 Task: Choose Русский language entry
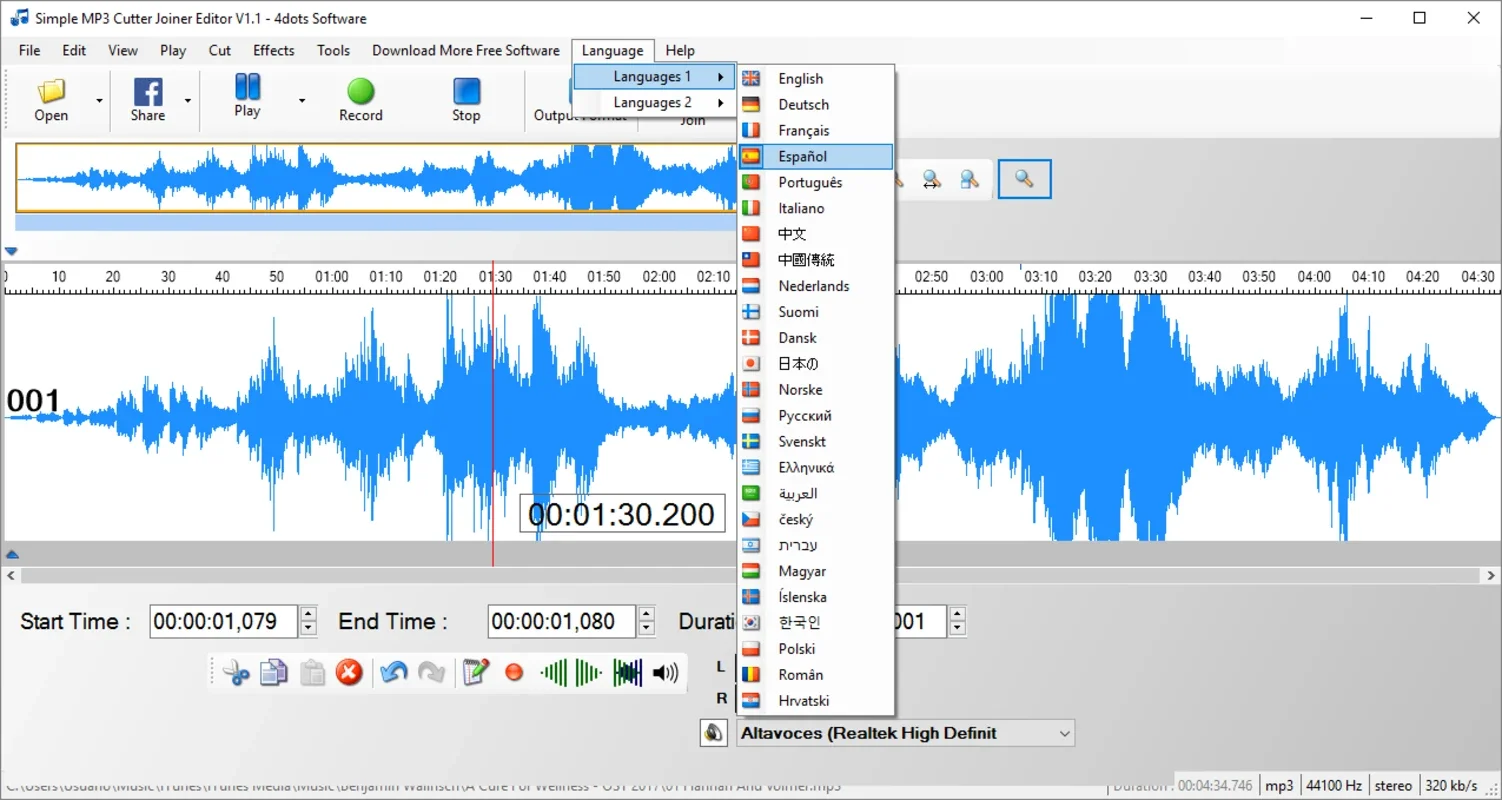[x=816, y=416]
